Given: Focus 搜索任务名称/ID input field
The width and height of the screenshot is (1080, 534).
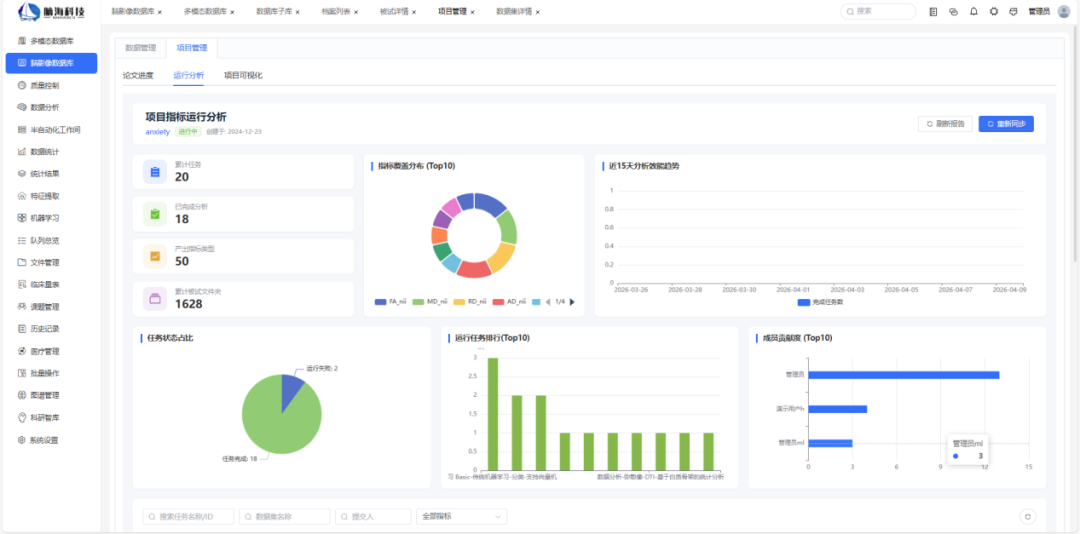Looking at the screenshot, I should tap(188, 517).
